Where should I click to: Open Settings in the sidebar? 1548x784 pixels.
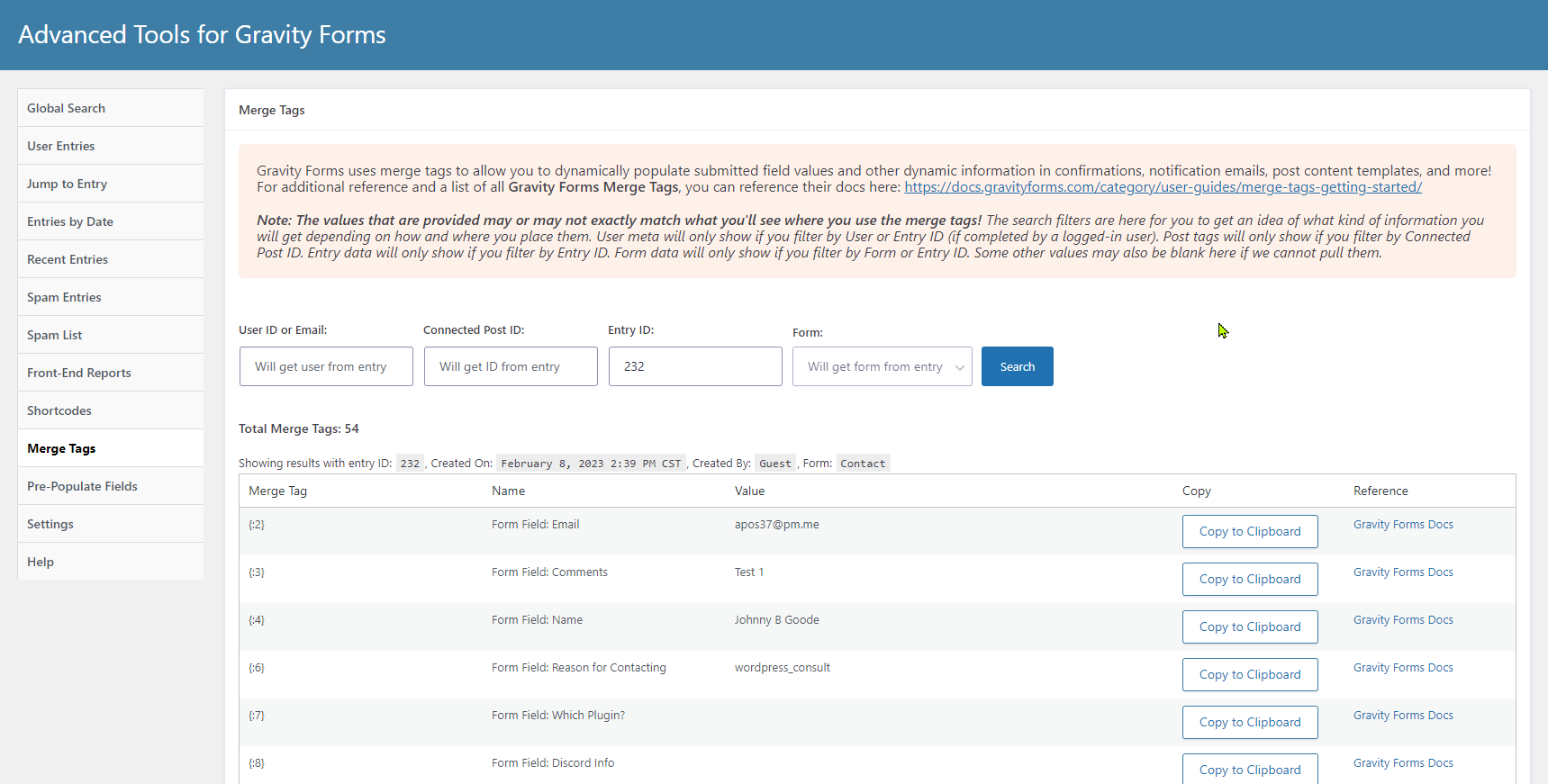coord(110,524)
